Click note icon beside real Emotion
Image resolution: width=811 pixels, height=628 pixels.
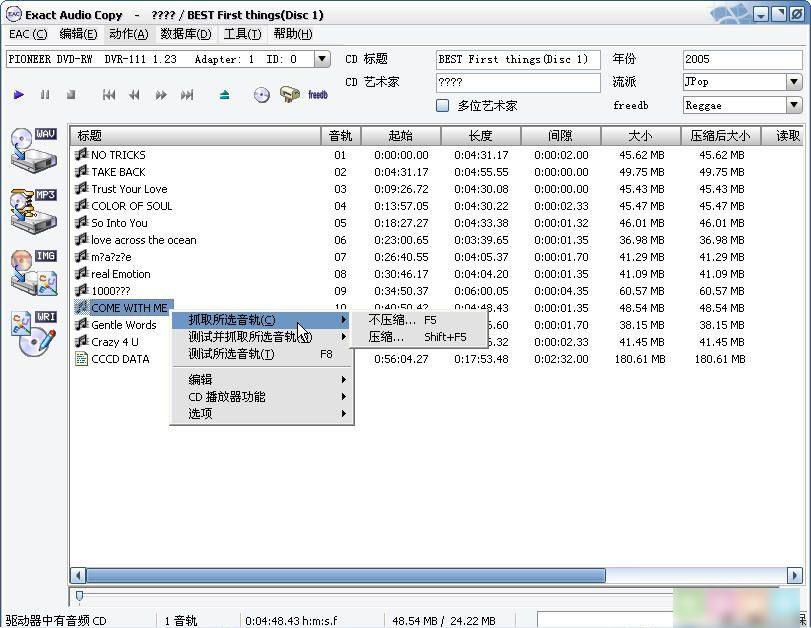pyautogui.click(x=81, y=274)
